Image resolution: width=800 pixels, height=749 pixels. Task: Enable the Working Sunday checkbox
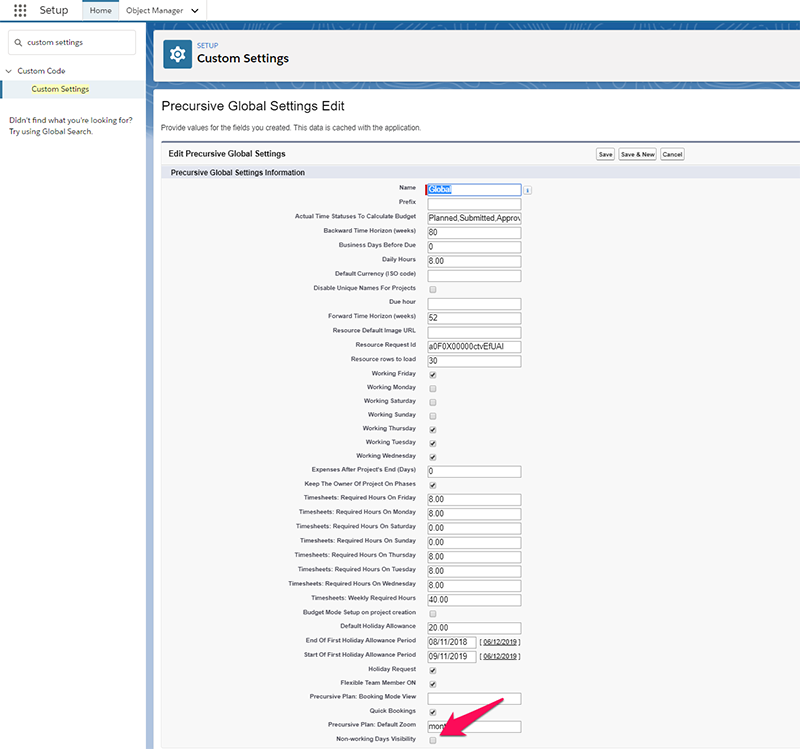(433, 416)
